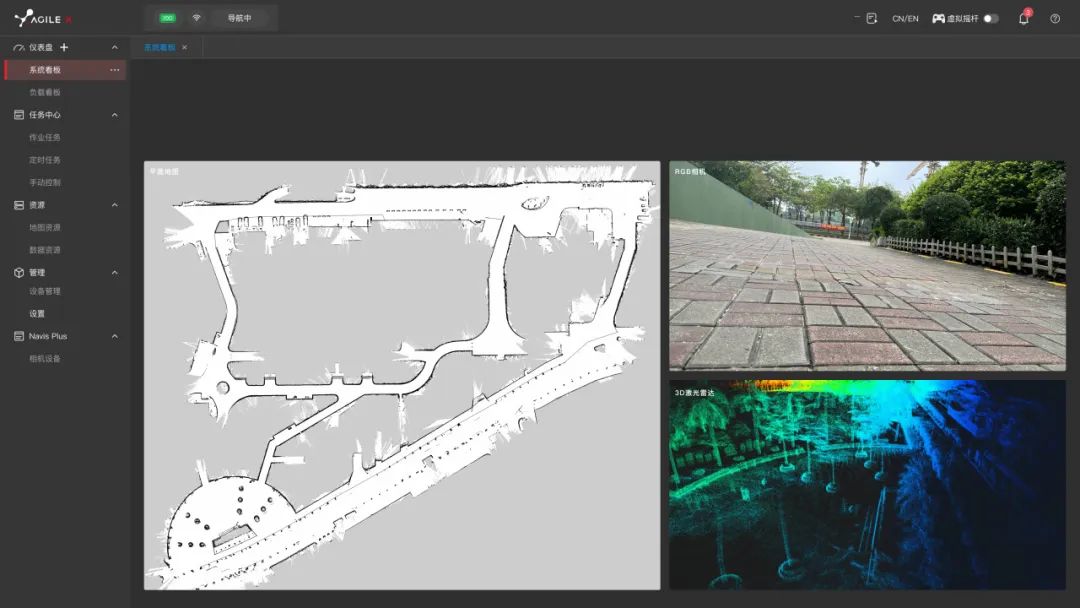Click the Wi-Fi signal status icon
1080x608 pixels.
pyautogui.click(x=196, y=18)
